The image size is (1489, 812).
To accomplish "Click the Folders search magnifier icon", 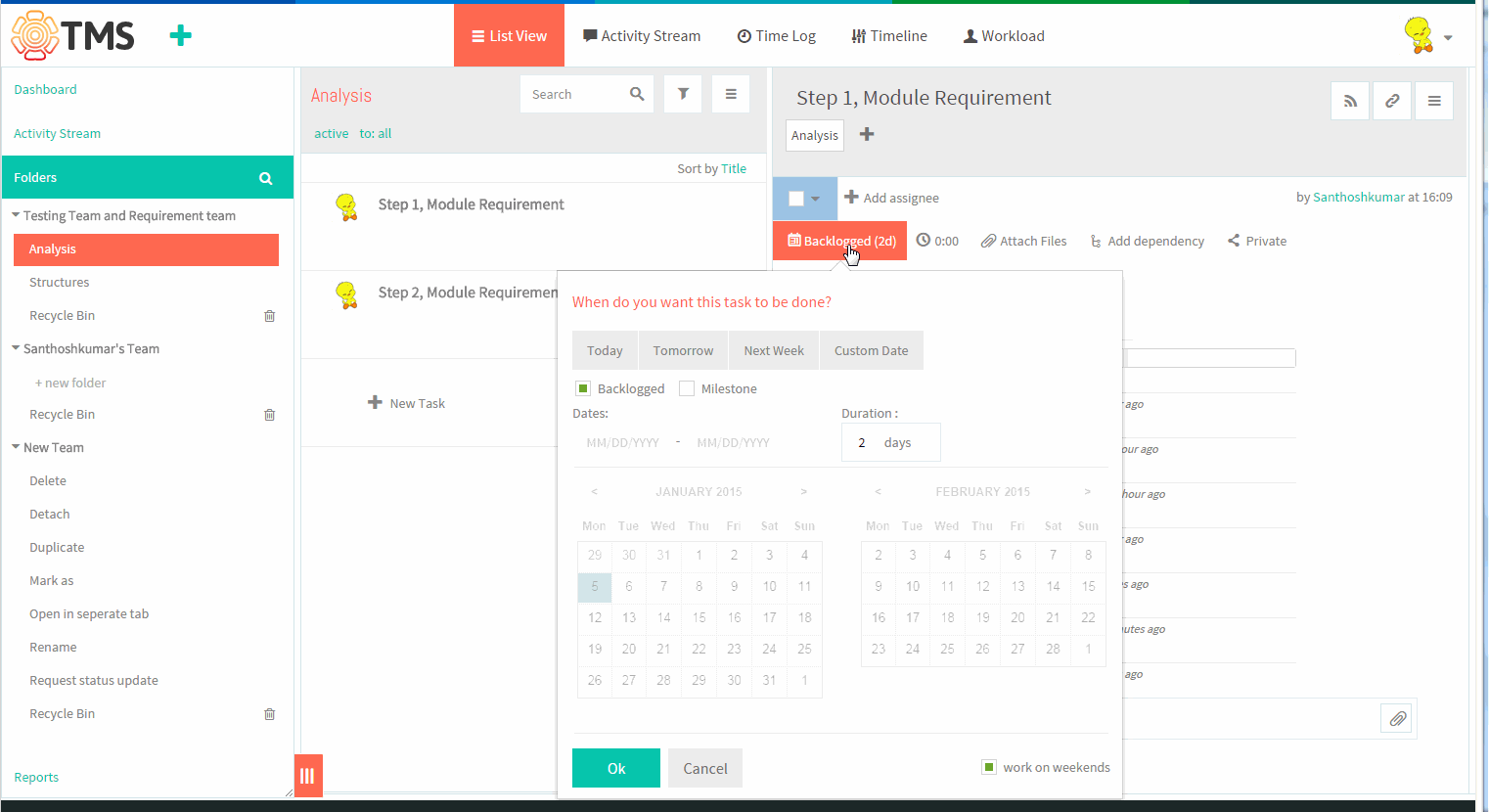I will tap(265, 178).
